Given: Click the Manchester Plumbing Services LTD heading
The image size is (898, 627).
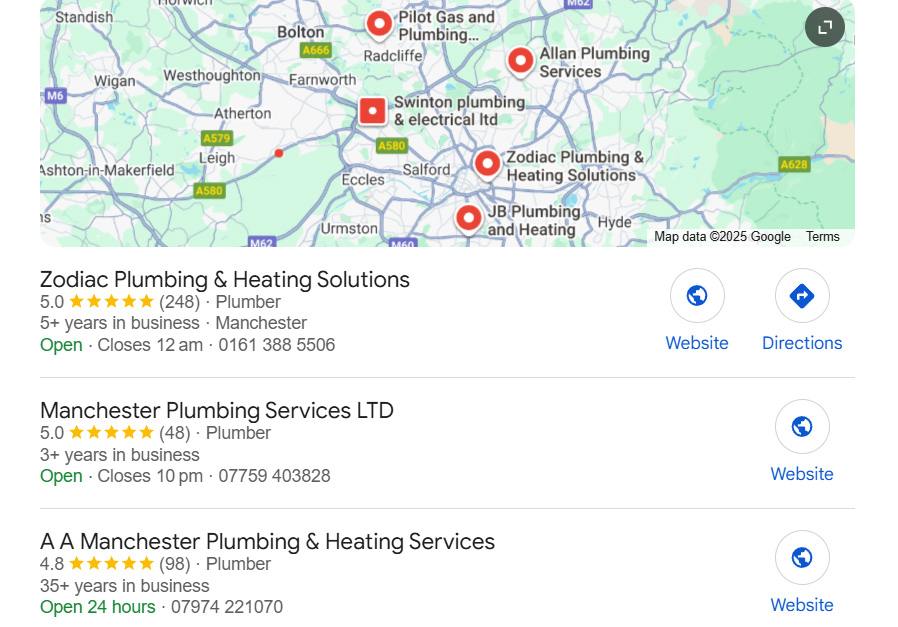Looking at the screenshot, I should pyautogui.click(x=216, y=411).
